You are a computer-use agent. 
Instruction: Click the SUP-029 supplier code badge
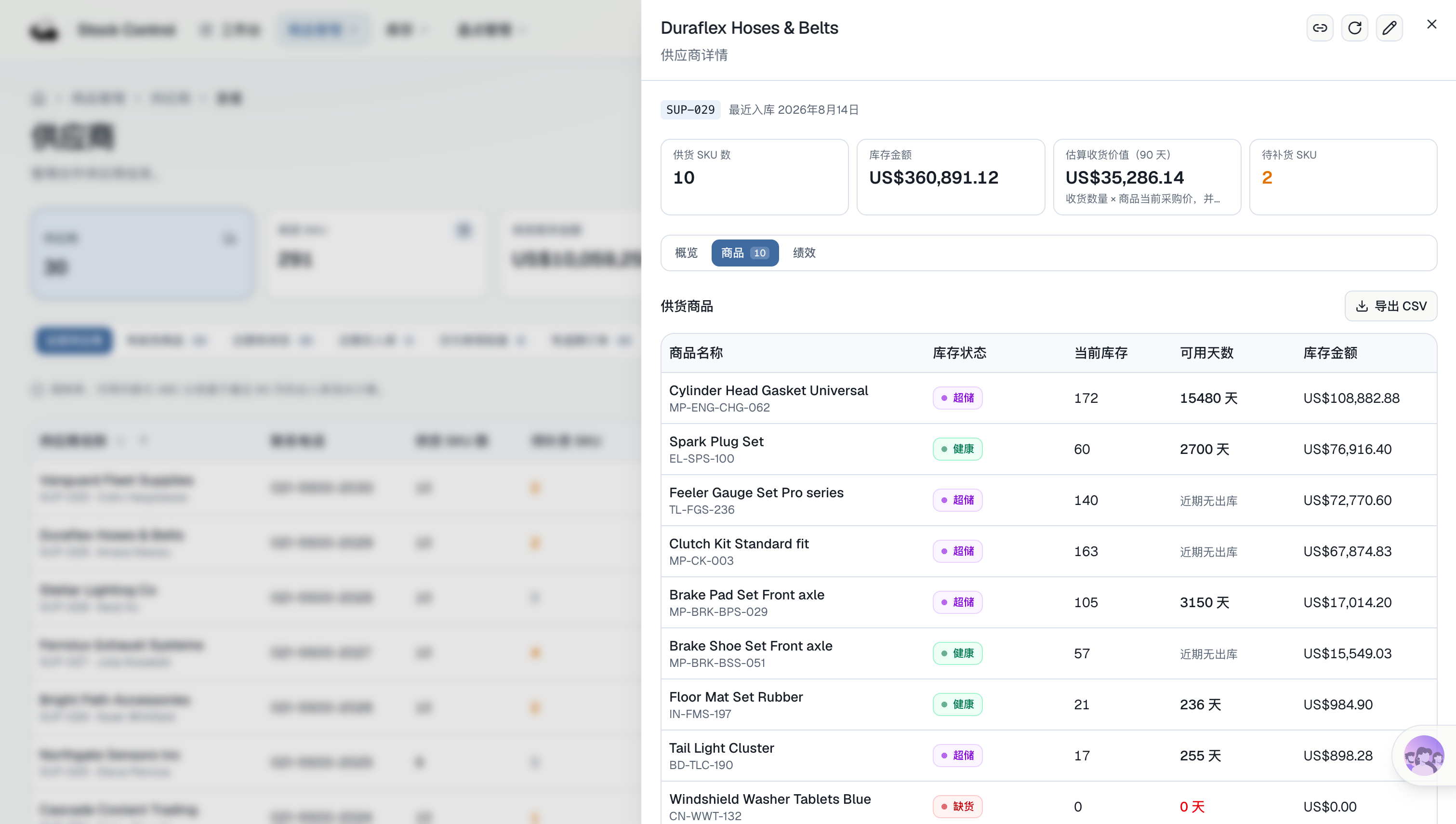tap(691, 110)
